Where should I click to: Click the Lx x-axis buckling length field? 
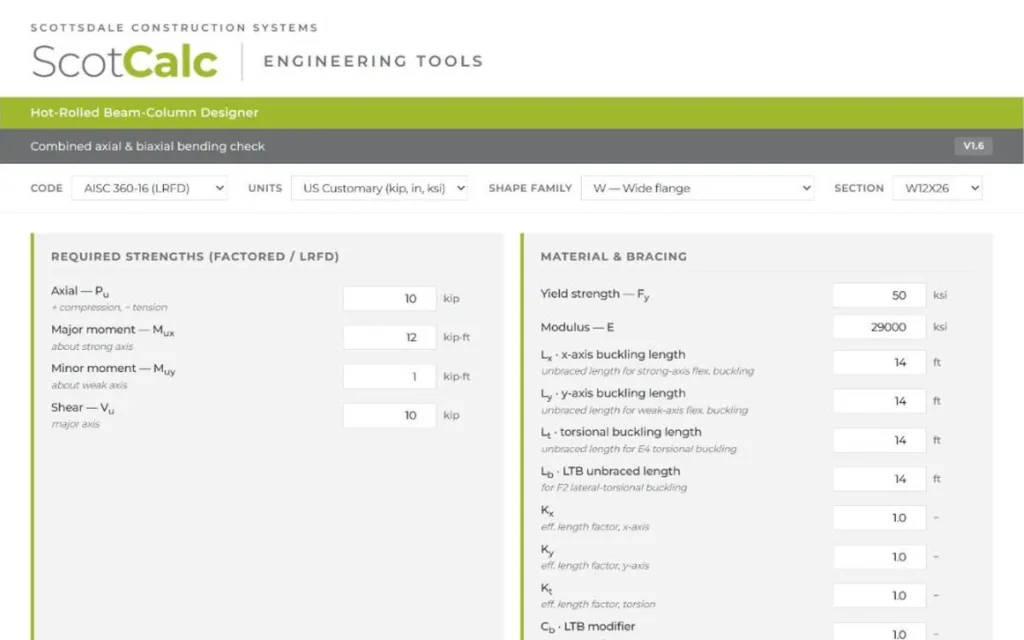879,362
